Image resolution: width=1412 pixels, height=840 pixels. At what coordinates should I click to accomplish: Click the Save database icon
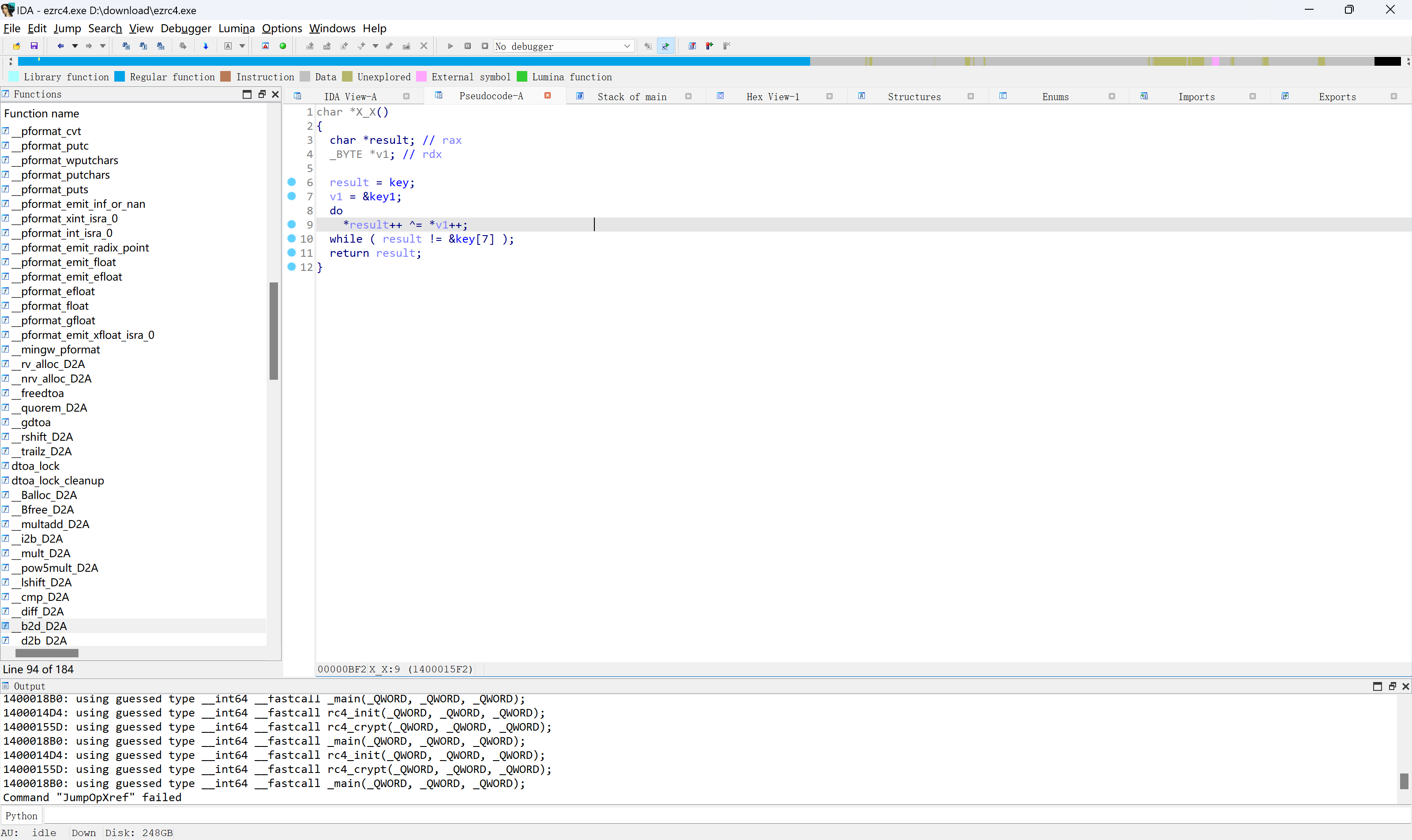coord(34,46)
